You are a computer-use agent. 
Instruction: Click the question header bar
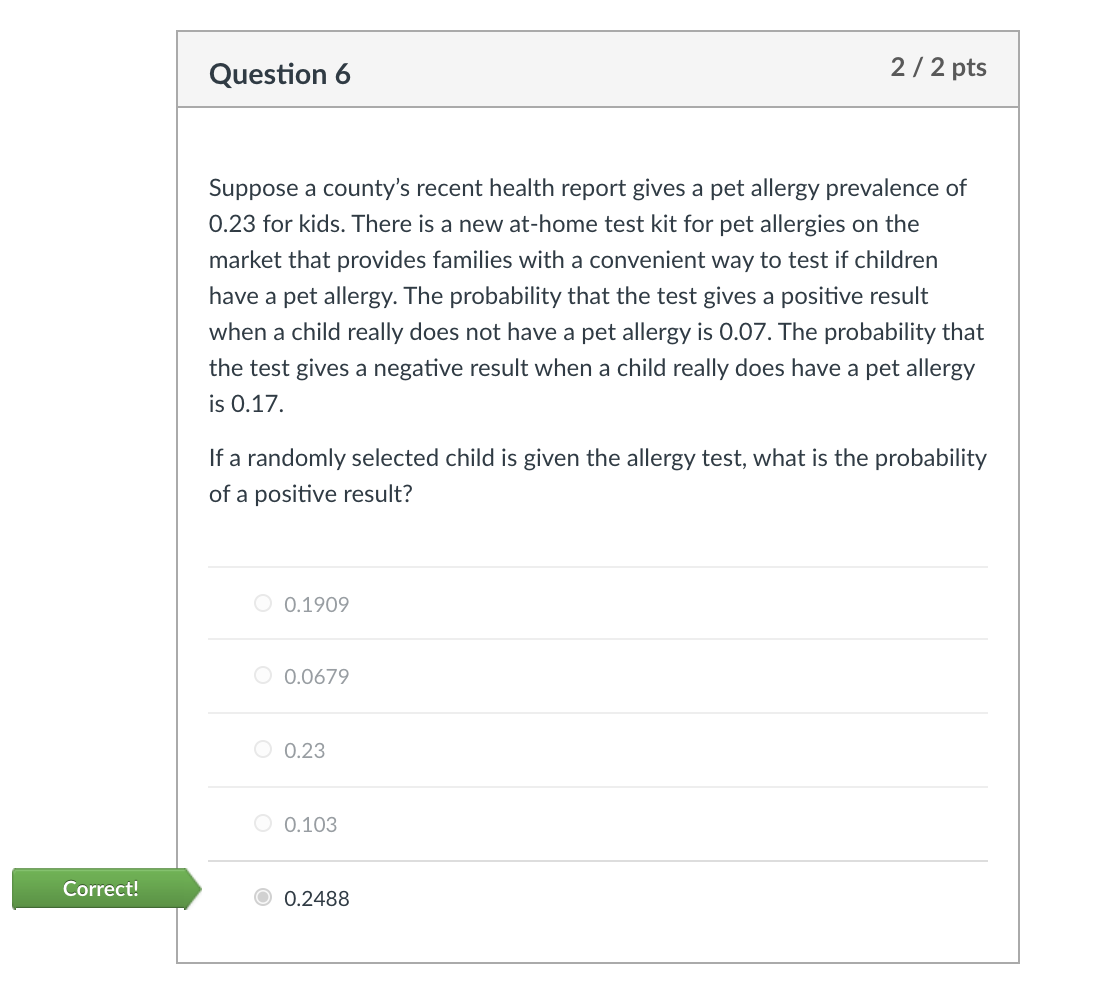coord(600,69)
